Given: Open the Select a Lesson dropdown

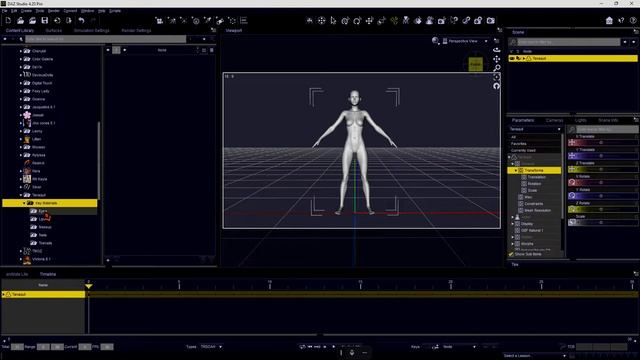Looking at the screenshot, I should [535, 356].
